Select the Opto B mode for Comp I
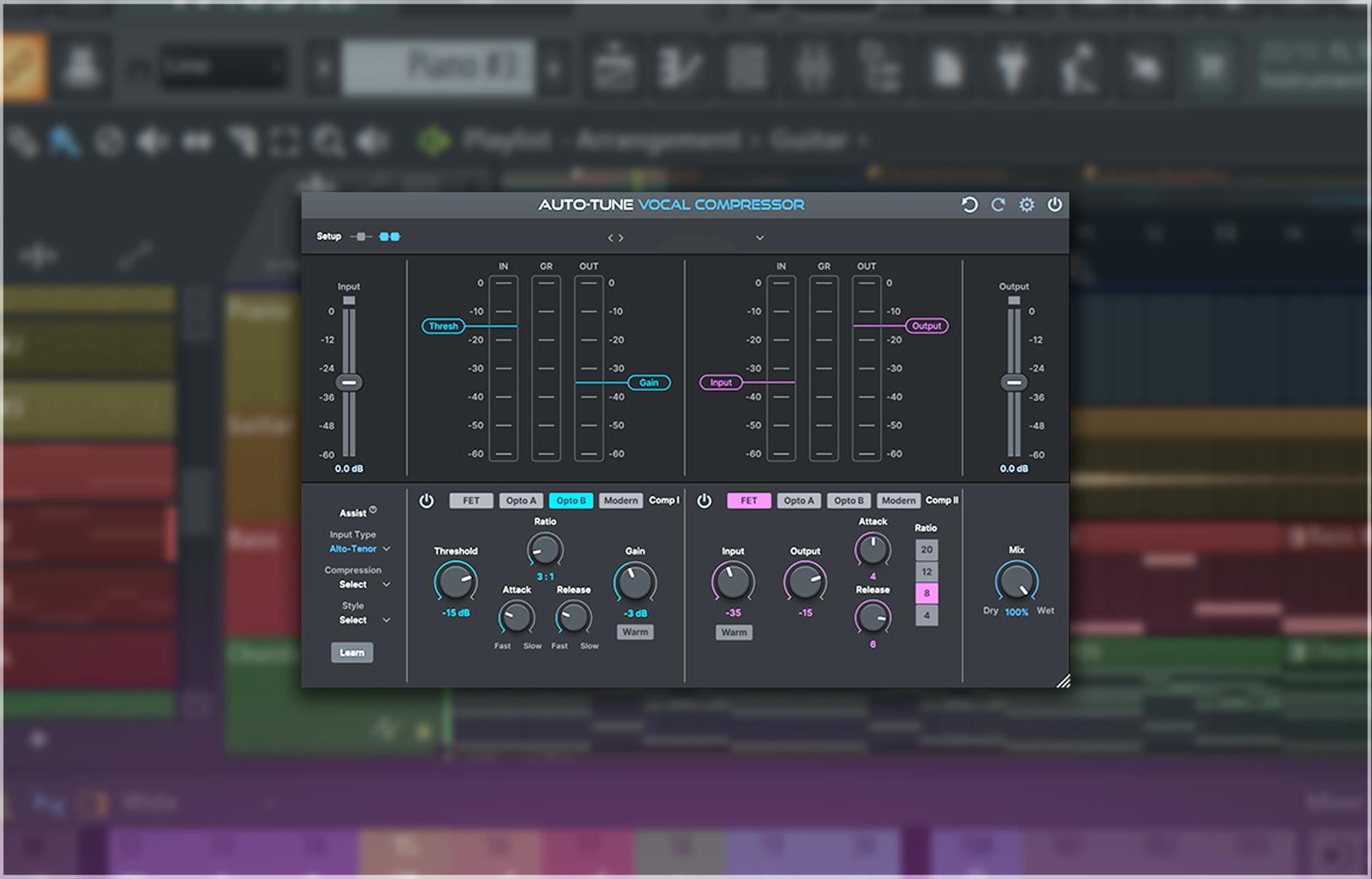 [571, 501]
